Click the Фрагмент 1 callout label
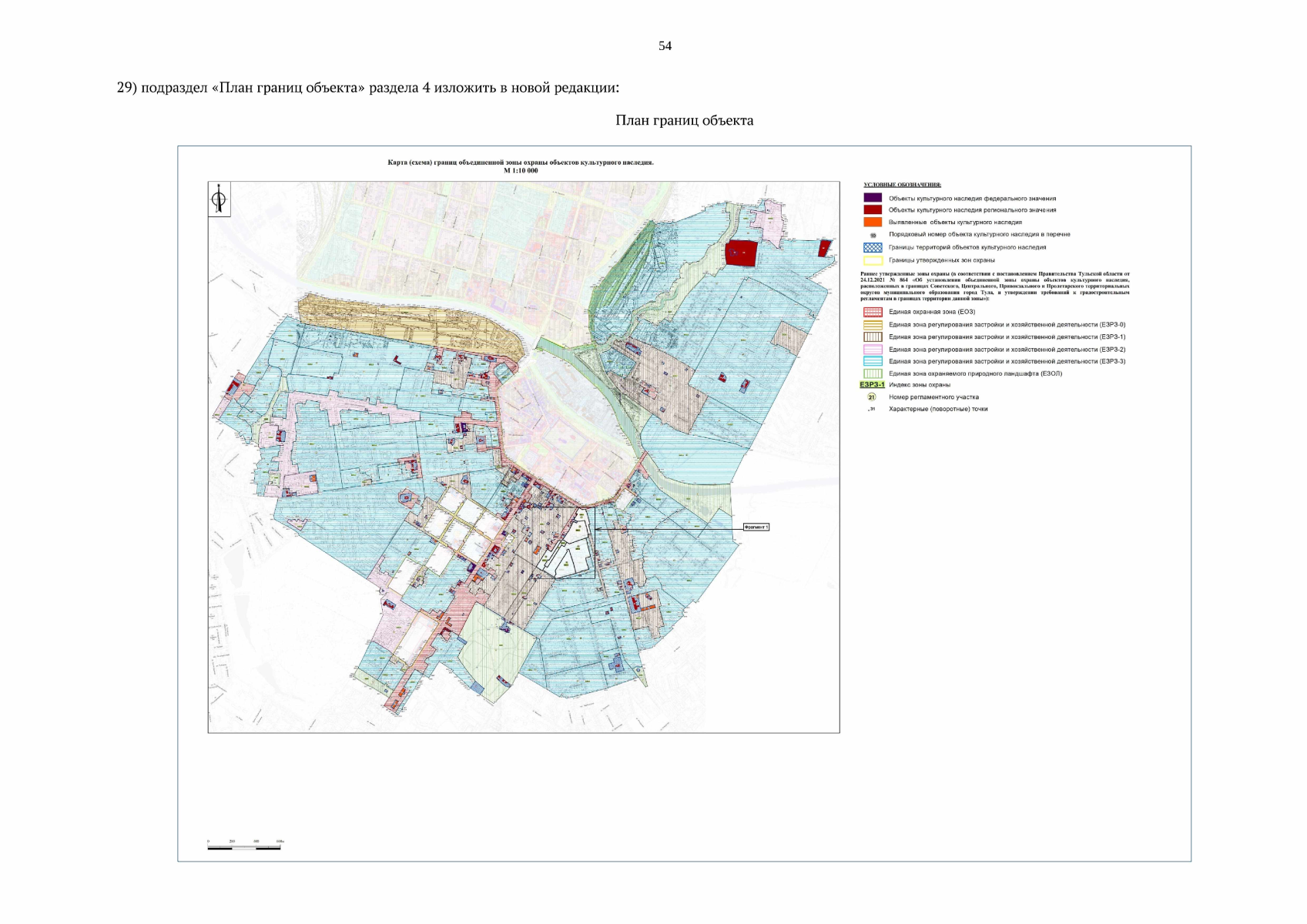Screen dimensions: 1307x924 756,527
